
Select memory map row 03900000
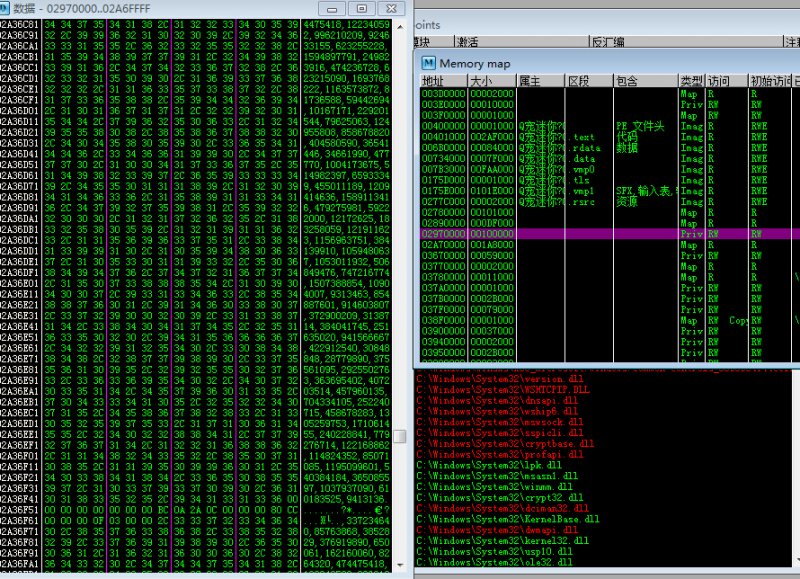[610, 331]
